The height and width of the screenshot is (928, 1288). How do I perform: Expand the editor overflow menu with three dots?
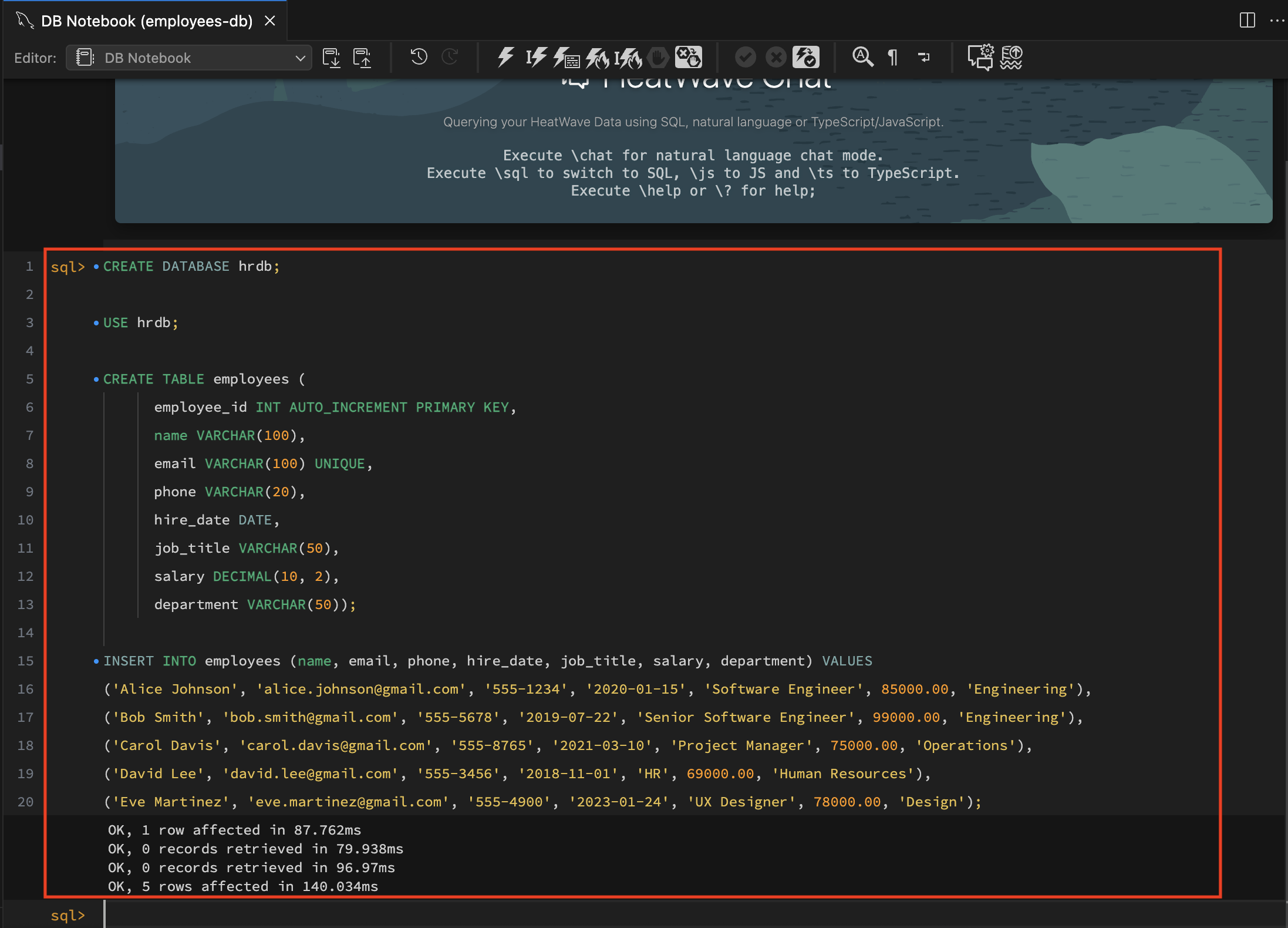(1277, 21)
